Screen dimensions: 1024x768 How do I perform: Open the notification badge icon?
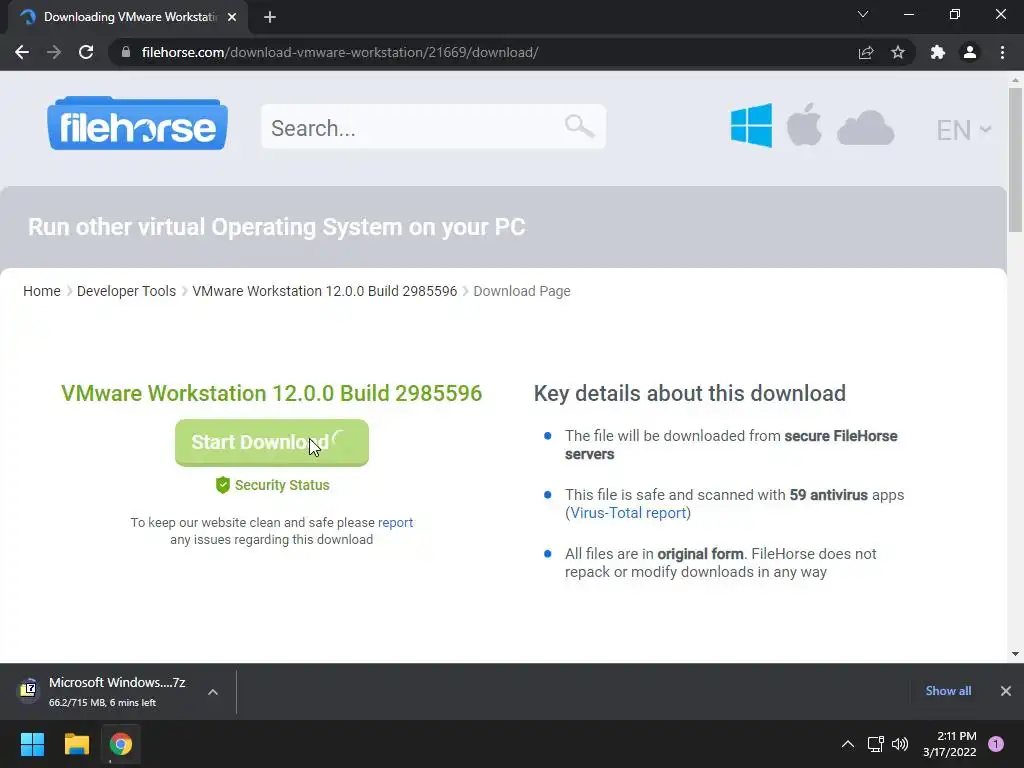[996, 744]
